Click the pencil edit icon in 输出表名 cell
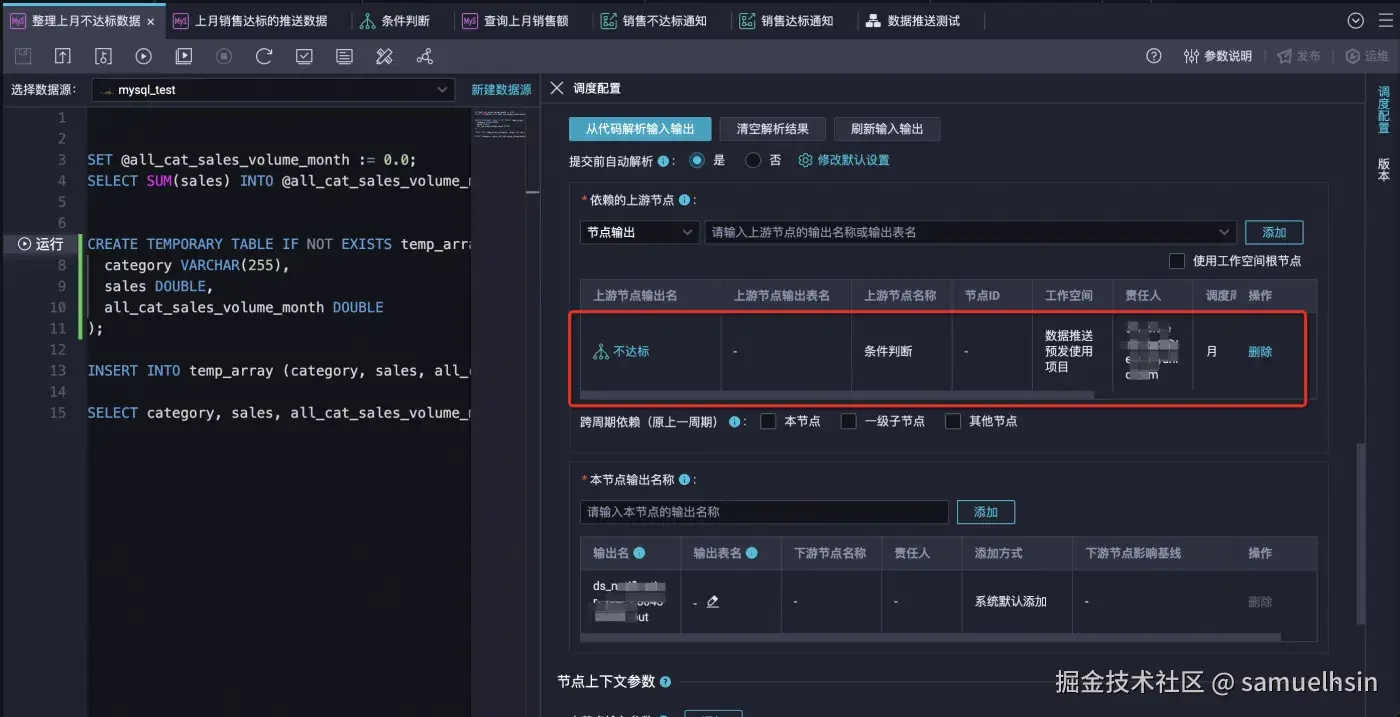Screen dimensions: 1400x717 click(x=713, y=602)
